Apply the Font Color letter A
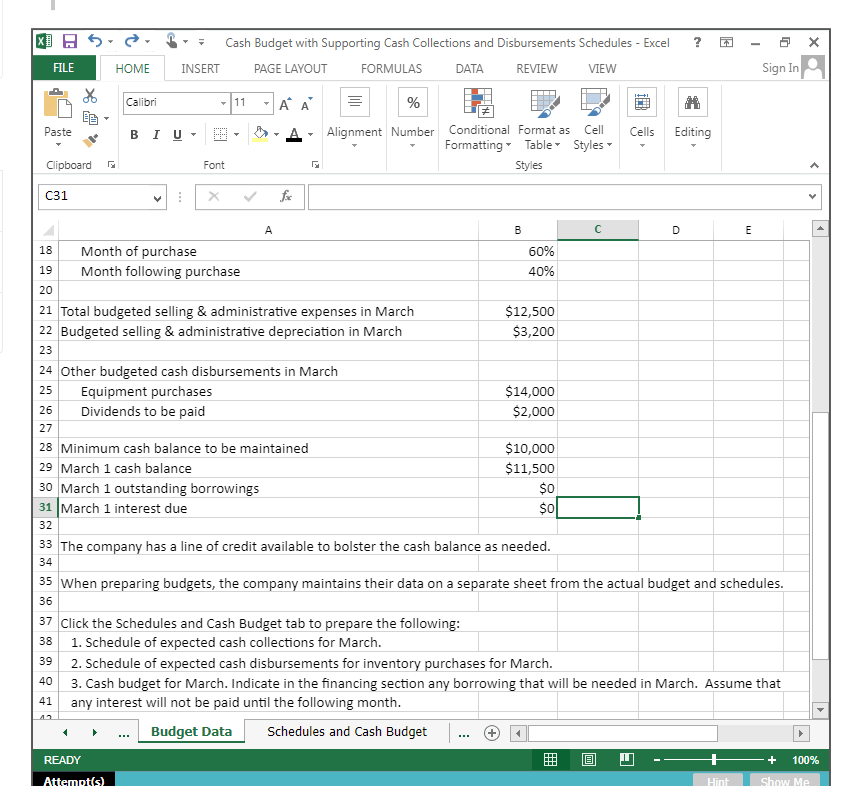The width and height of the screenshot is (860, 786). tap(295, 134)
